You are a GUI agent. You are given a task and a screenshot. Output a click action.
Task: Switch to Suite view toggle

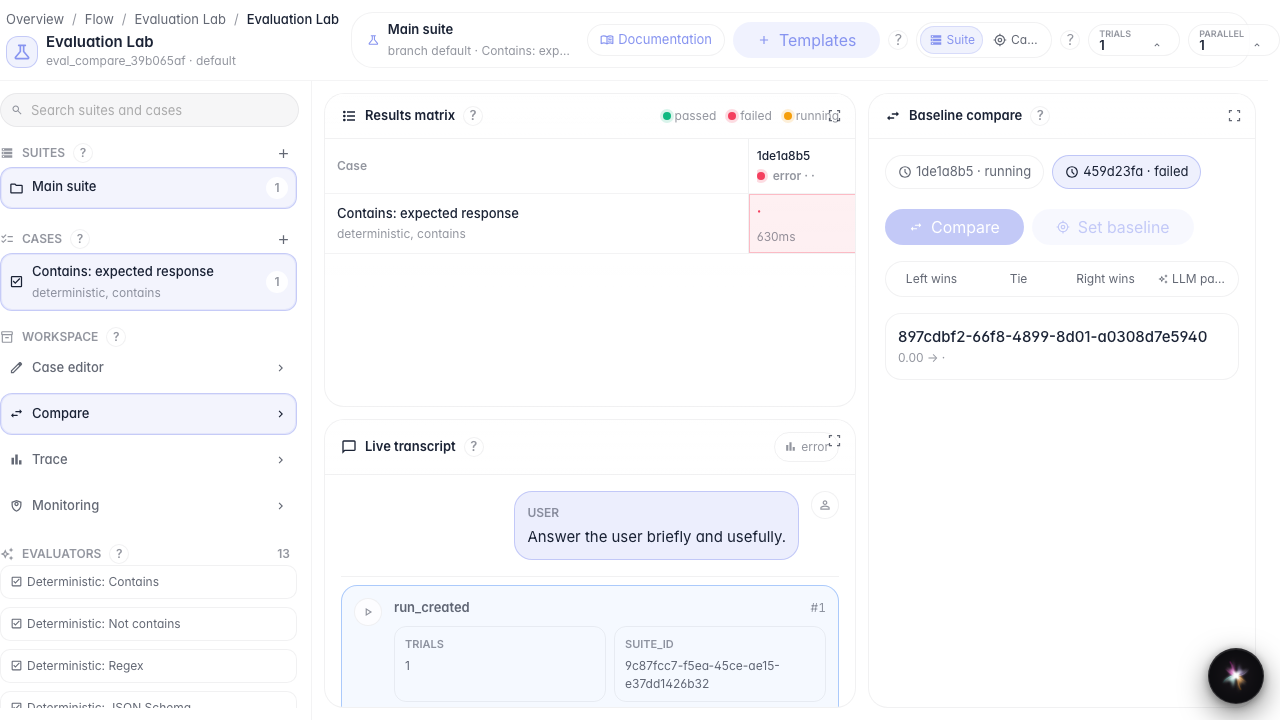952,40
